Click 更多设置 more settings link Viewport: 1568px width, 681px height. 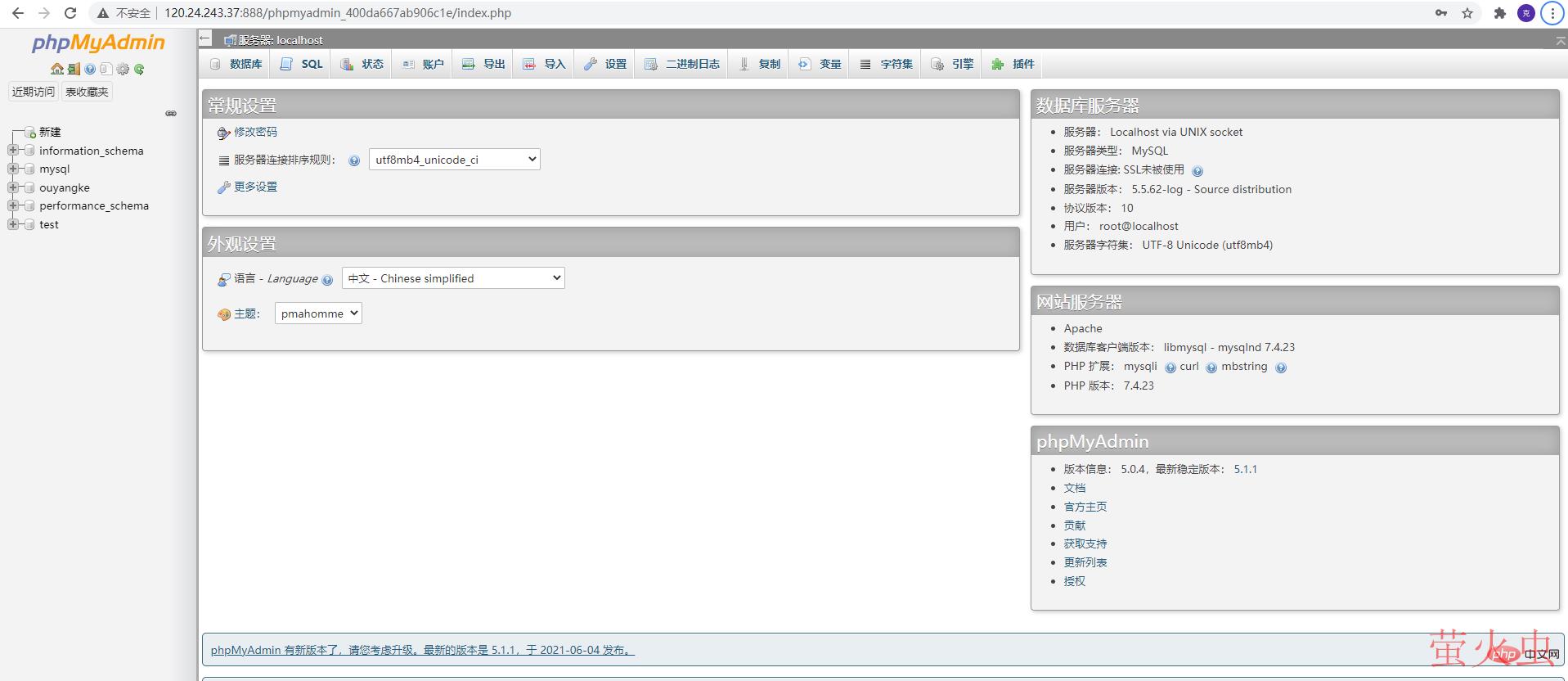(255, 187)
